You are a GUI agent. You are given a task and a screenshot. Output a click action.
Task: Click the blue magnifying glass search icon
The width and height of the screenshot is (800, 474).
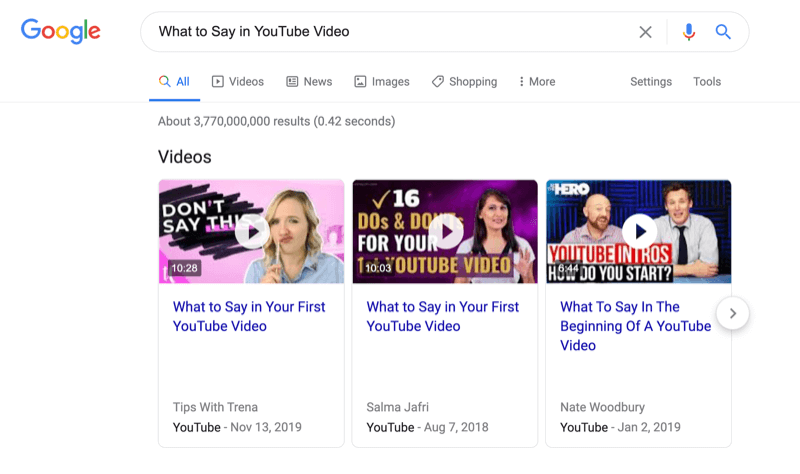(723, 32)
